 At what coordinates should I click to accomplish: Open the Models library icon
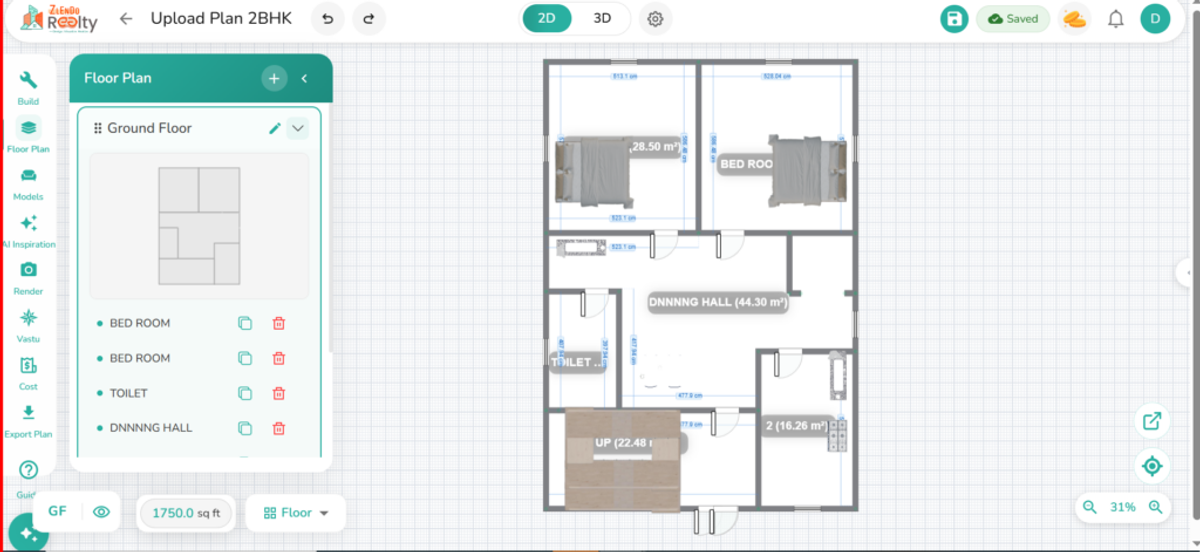(x=28, y=182)
